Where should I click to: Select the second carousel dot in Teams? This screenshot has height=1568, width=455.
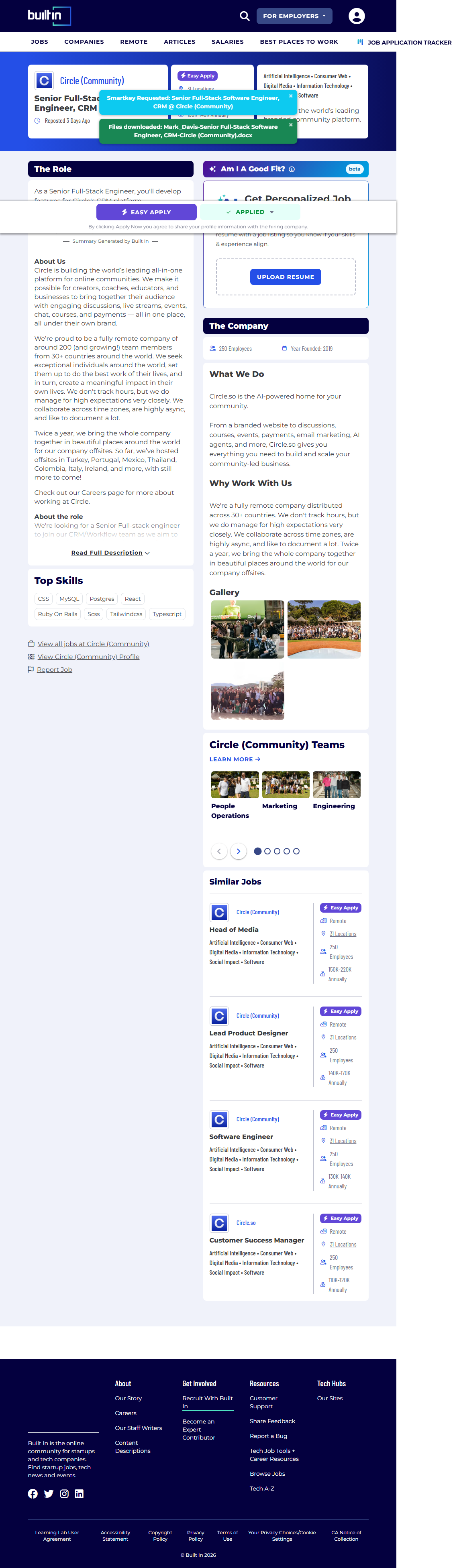(267, 851)
